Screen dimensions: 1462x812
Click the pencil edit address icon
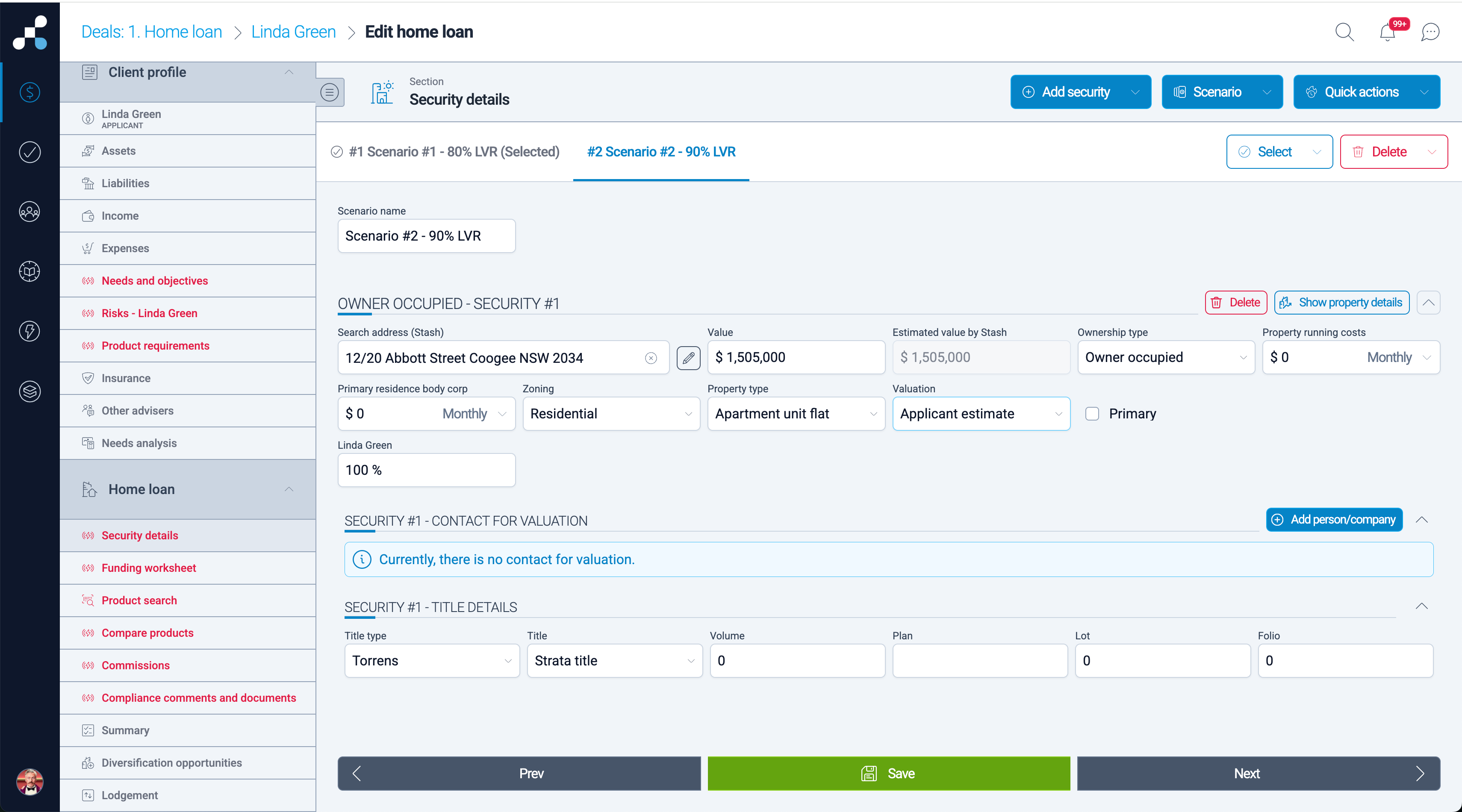coord(688,358)
